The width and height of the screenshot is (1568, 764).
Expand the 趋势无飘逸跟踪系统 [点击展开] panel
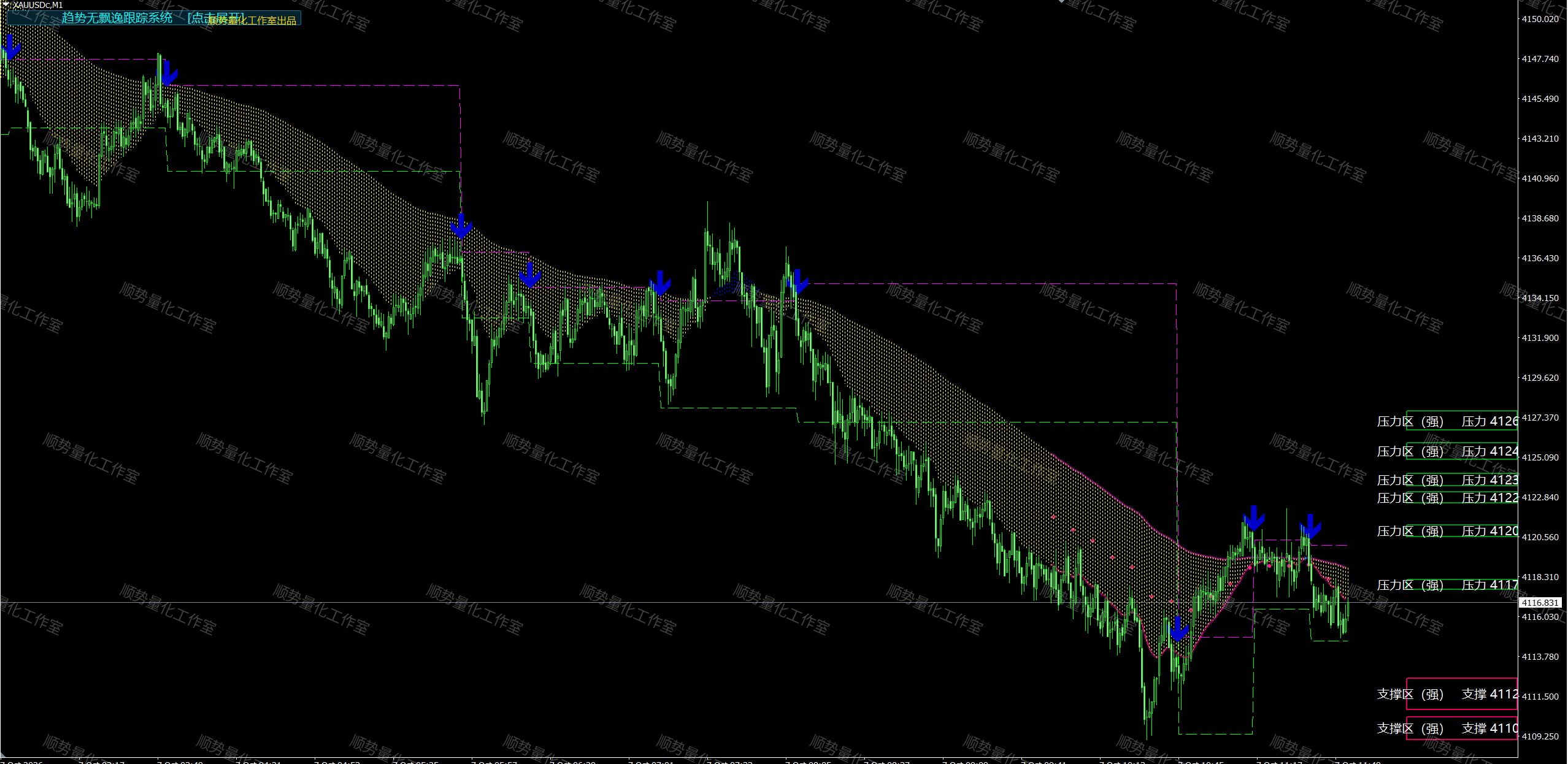(x=153, y=18)
